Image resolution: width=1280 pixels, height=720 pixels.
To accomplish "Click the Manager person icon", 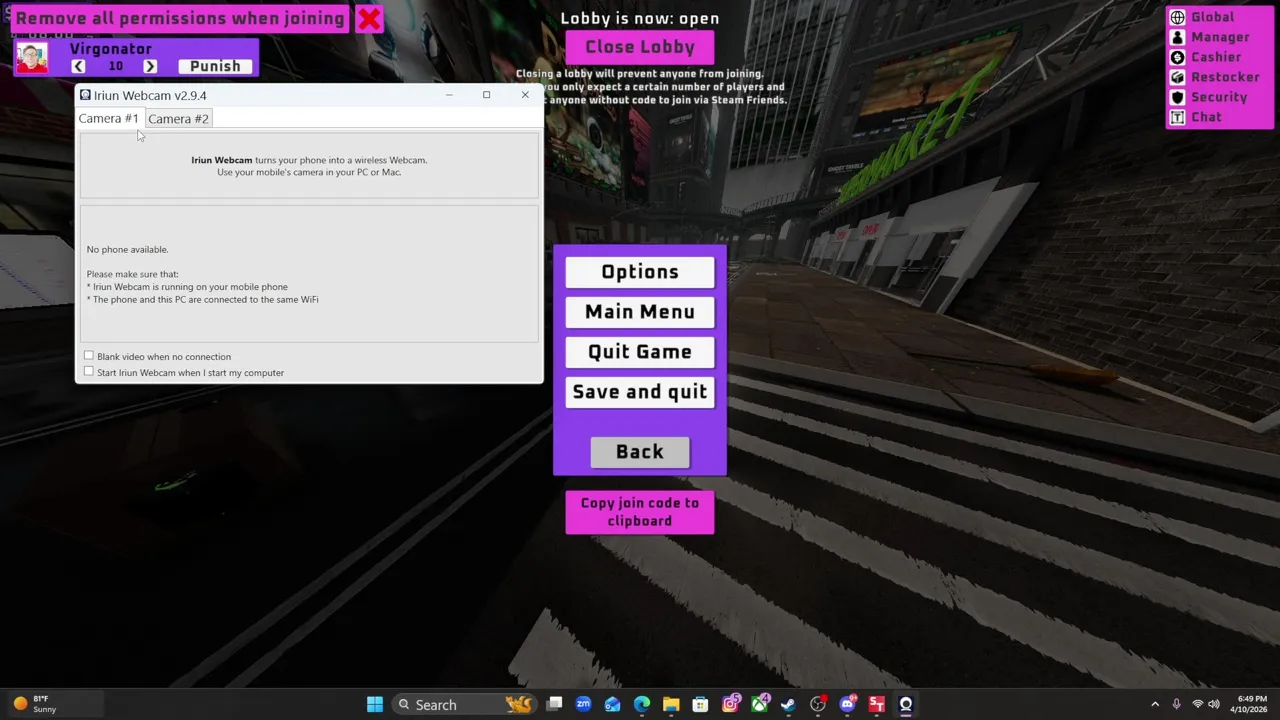I will click(1177, 37).
